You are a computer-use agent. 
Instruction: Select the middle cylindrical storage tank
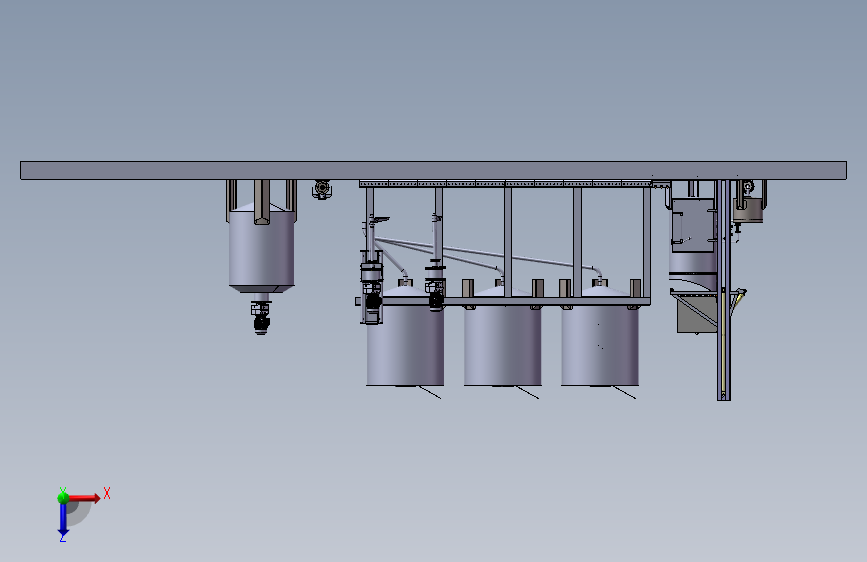pyautogui.click(x=503, y=343)
